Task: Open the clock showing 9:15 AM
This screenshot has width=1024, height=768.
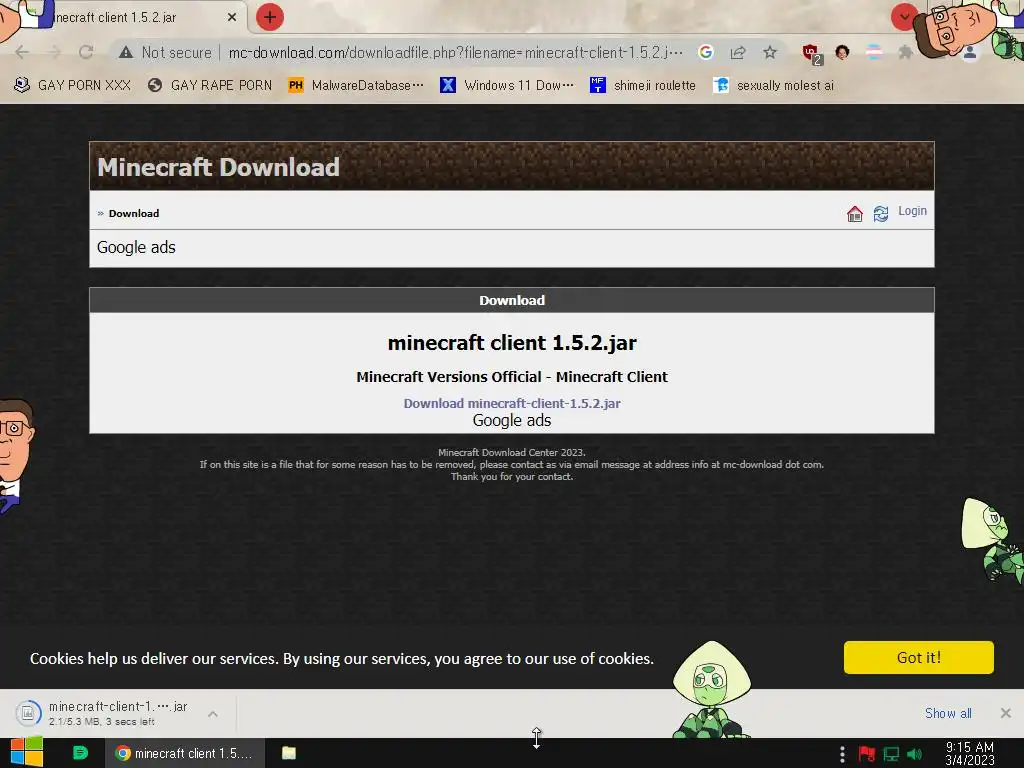Action: click(x=970, y=754)
